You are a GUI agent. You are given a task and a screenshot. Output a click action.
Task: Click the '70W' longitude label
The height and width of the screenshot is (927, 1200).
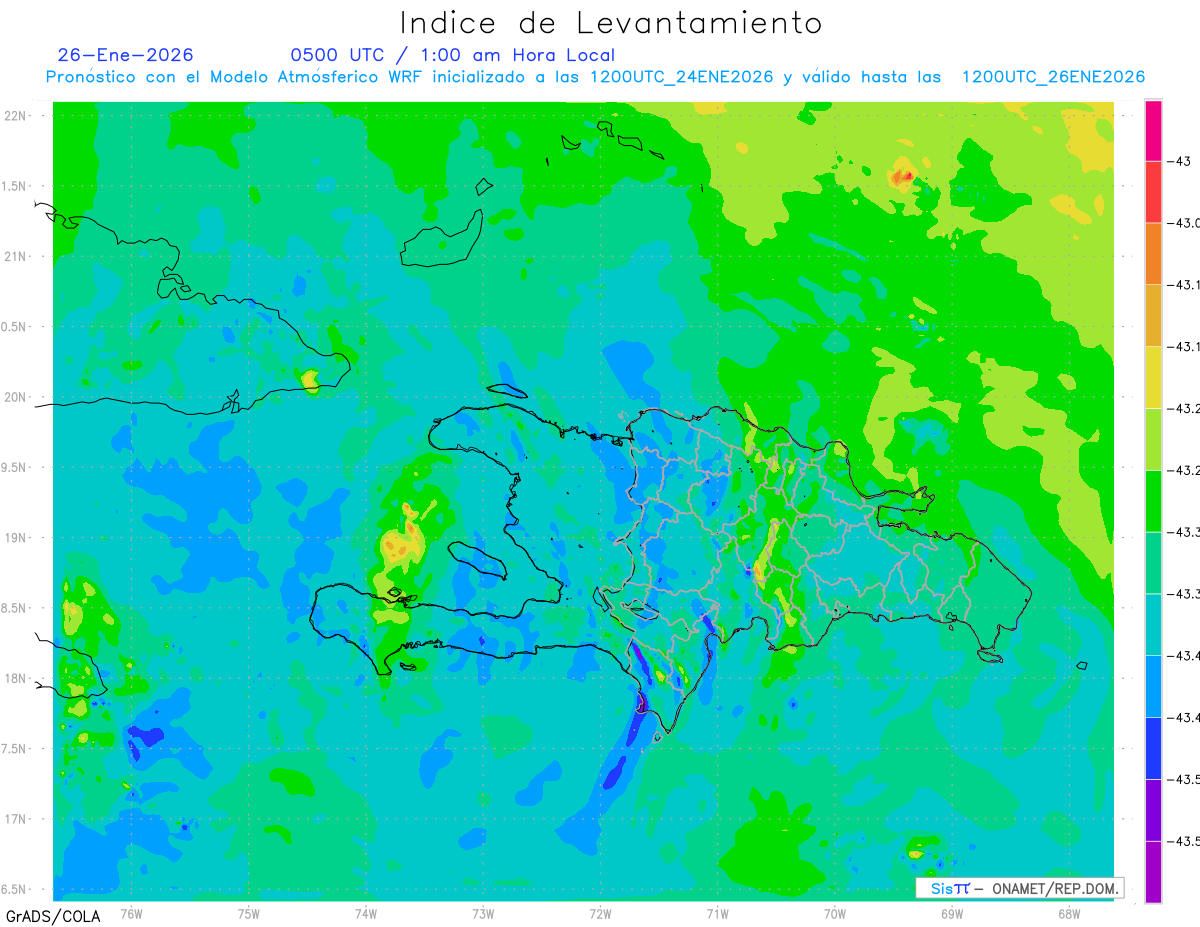pyautogui.click(x=835, y=913)
